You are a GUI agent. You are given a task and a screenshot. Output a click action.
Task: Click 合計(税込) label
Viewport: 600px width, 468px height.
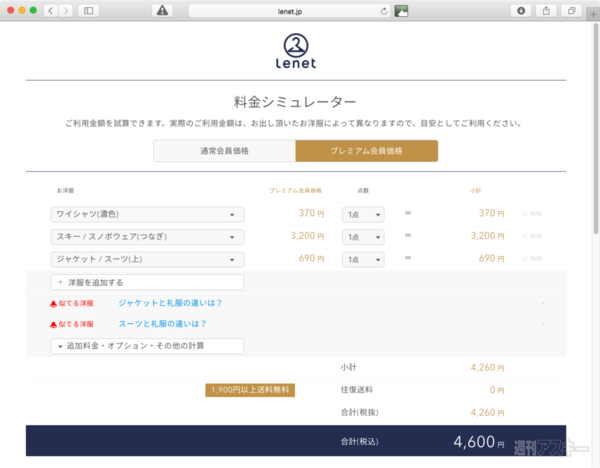point(359,442)
